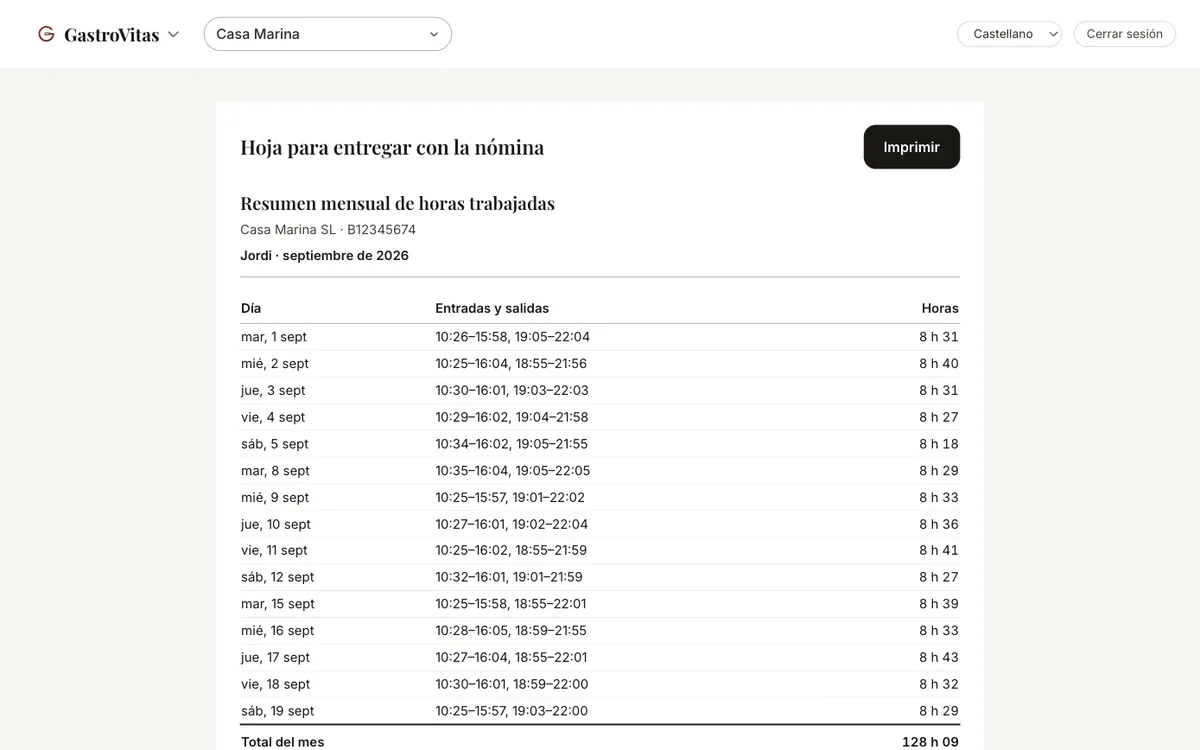Click the Imprimir button
The width and height of the screenshot is (1200, 750).
pos(911,147)
